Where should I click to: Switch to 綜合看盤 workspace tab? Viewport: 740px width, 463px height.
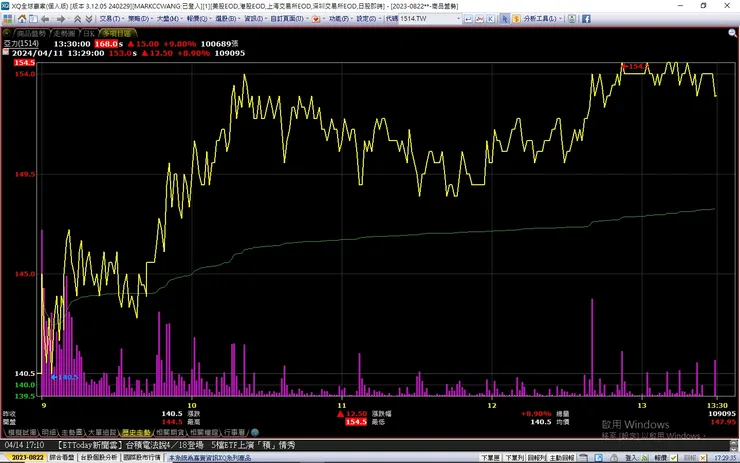coord(62,458)
